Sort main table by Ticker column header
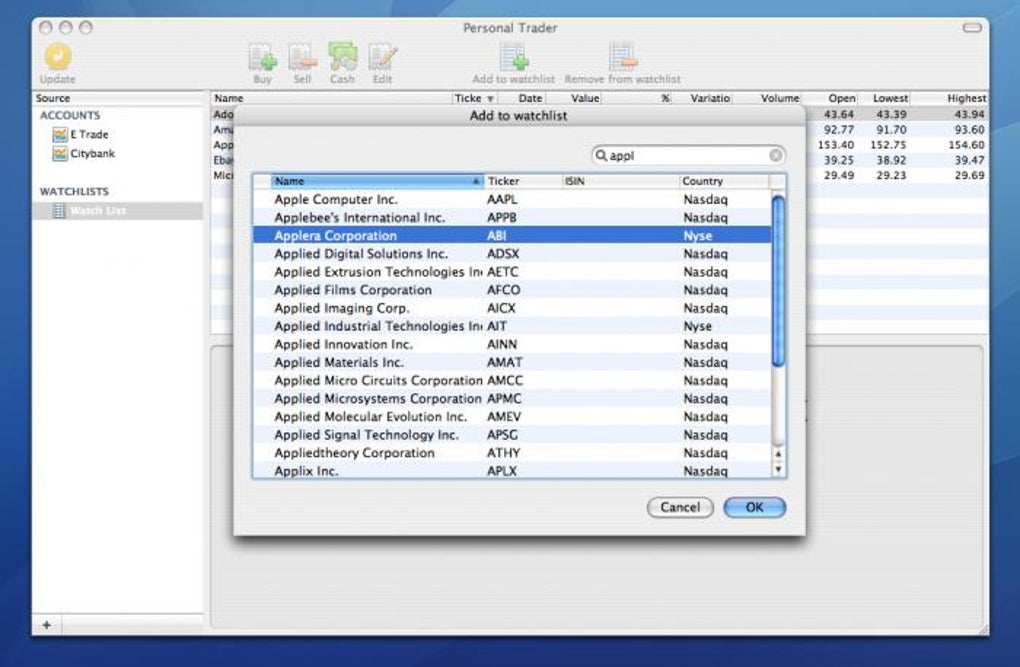1020x667 pixels. (474, 98)
